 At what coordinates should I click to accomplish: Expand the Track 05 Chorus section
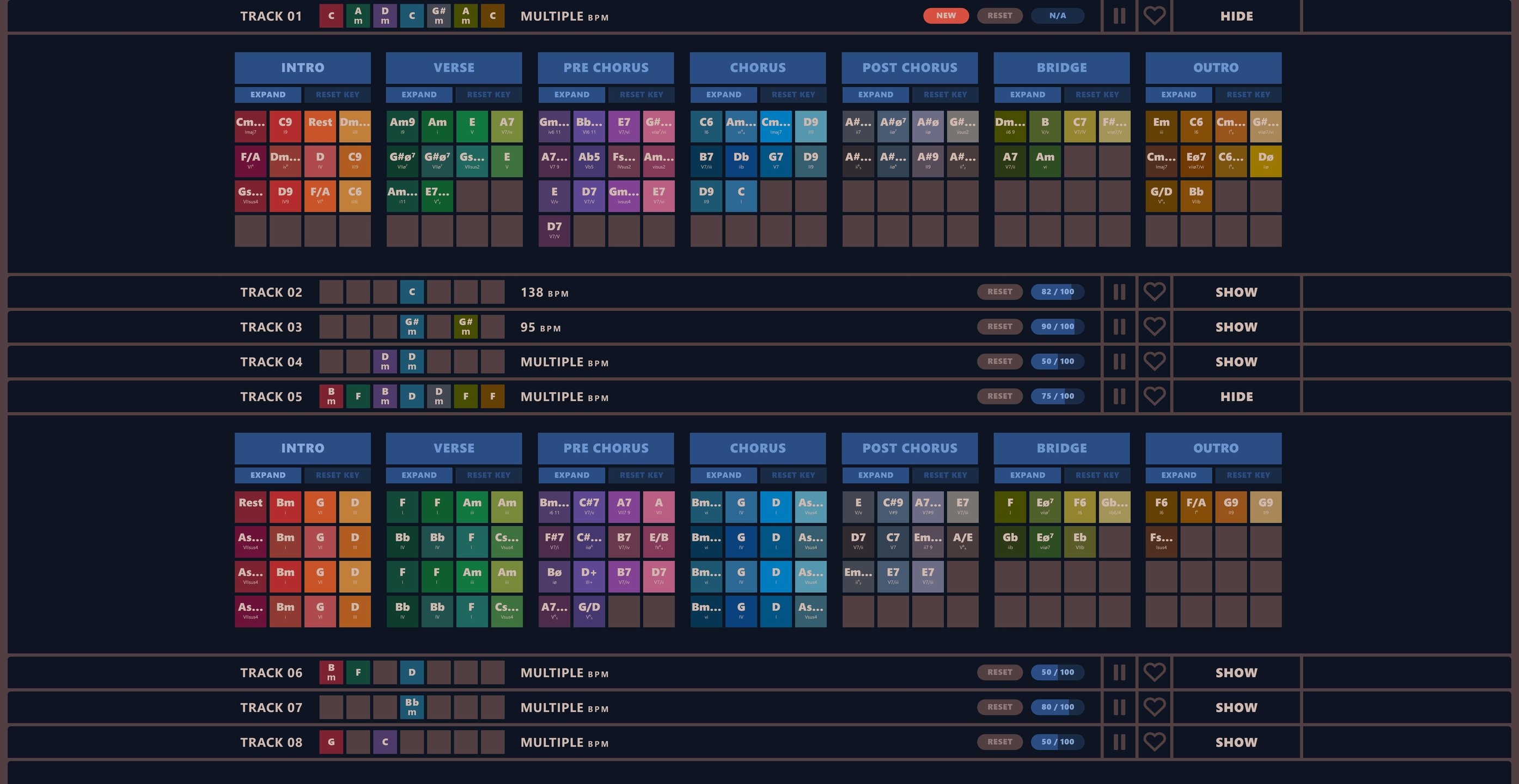coord(723,475)
